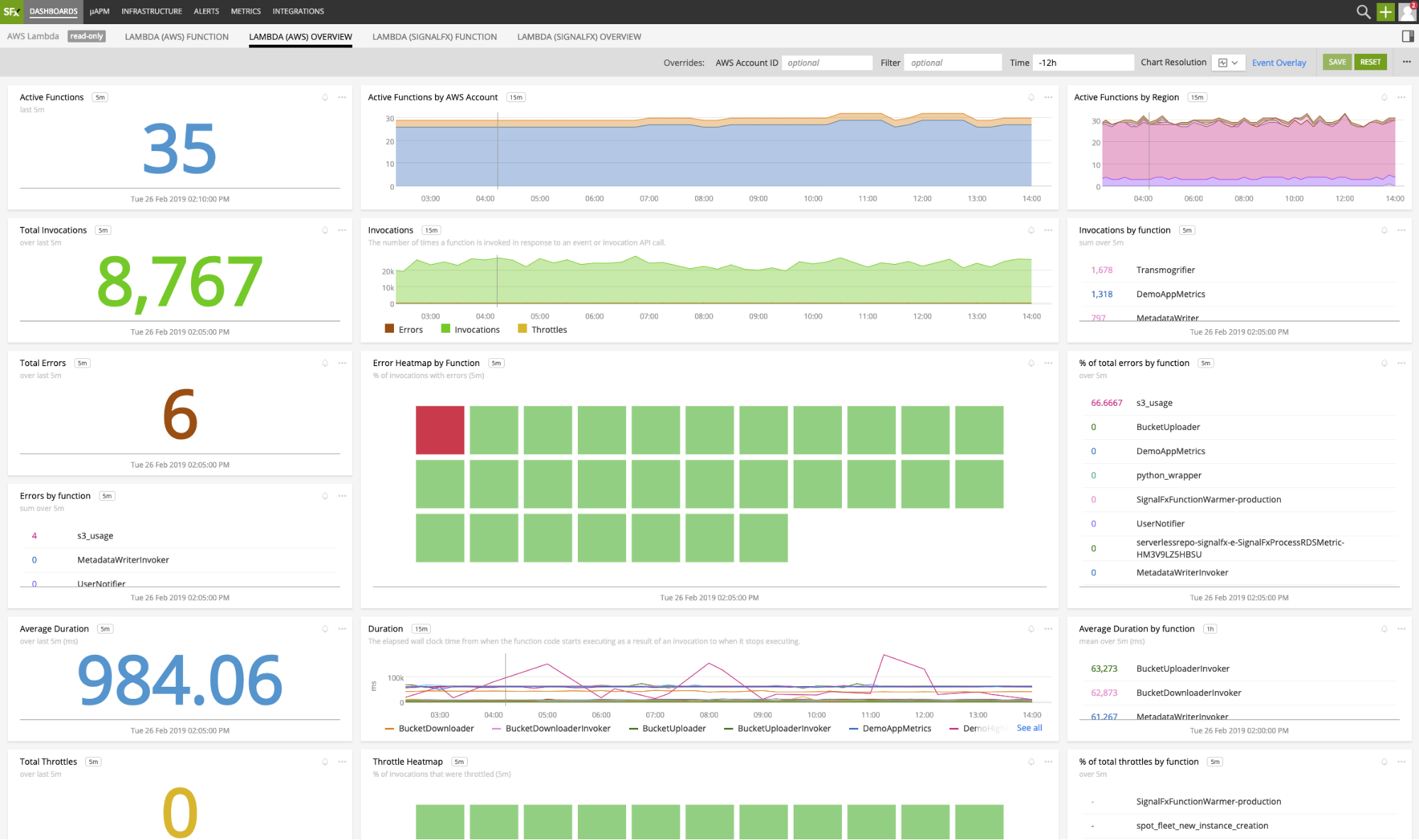Image resolution: width=1419 pixels, height=840 pixels.
Task: Click the SFx logo home icon
Action: click(11, 11)
